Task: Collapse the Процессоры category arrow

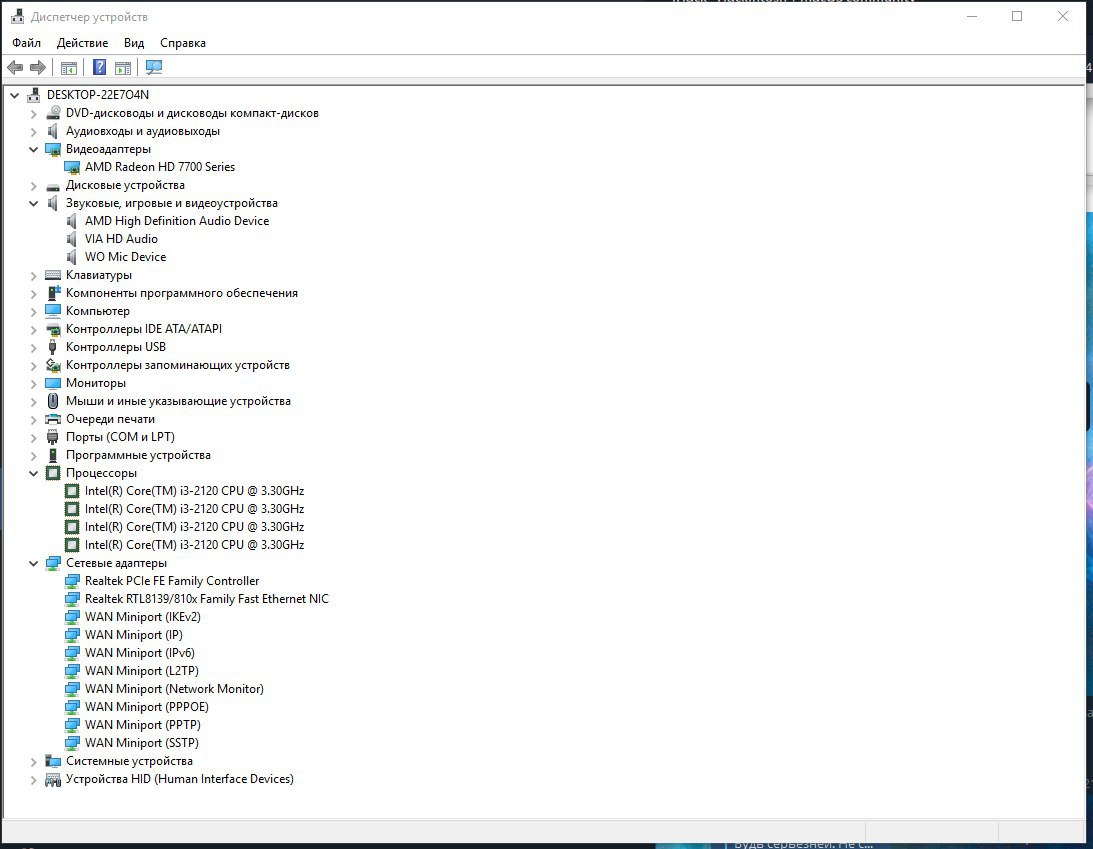Action: (x=33, y=473)
